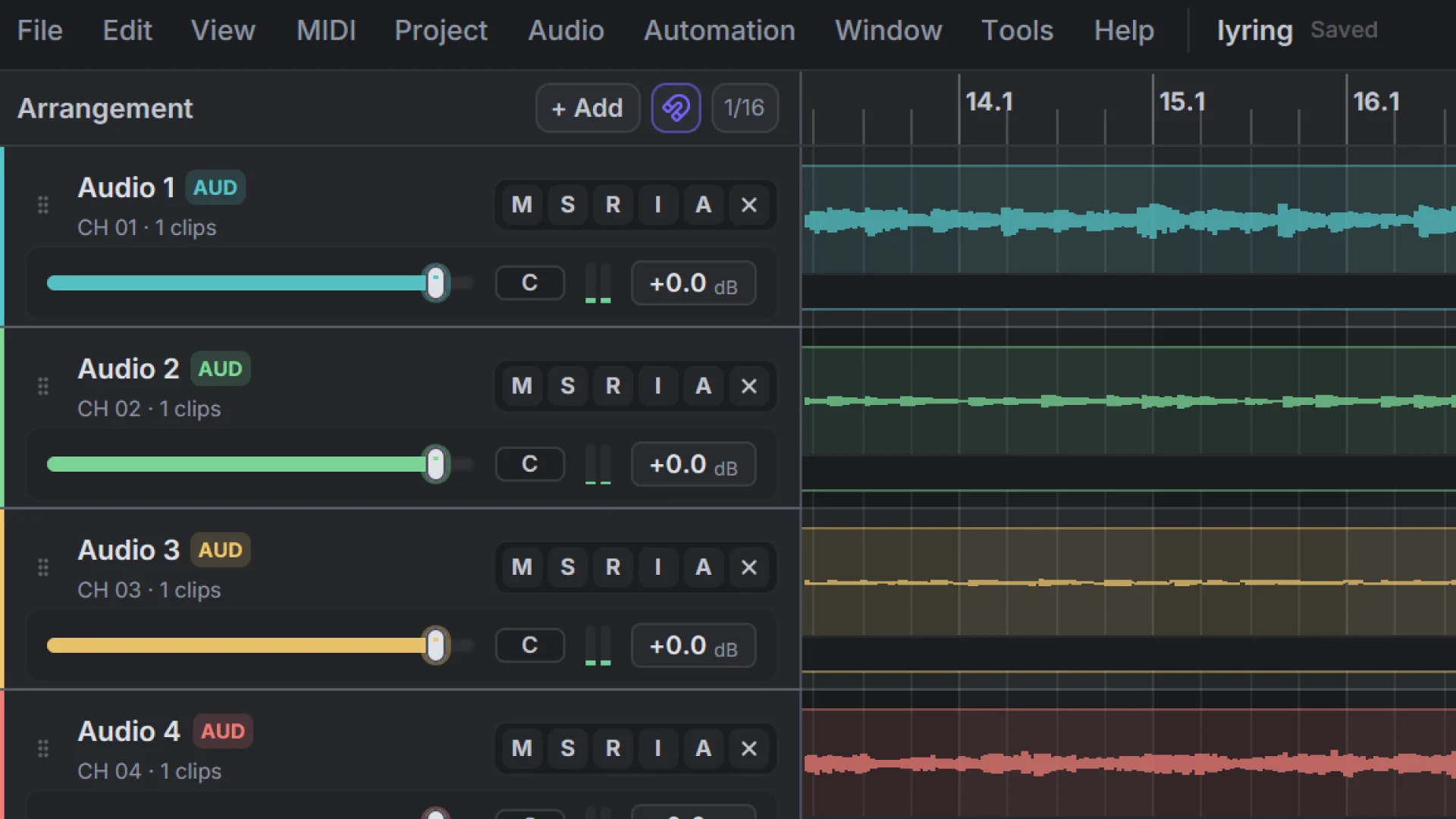
Task: Toggle automation on Audio 4
Action: tap(703, 748)
